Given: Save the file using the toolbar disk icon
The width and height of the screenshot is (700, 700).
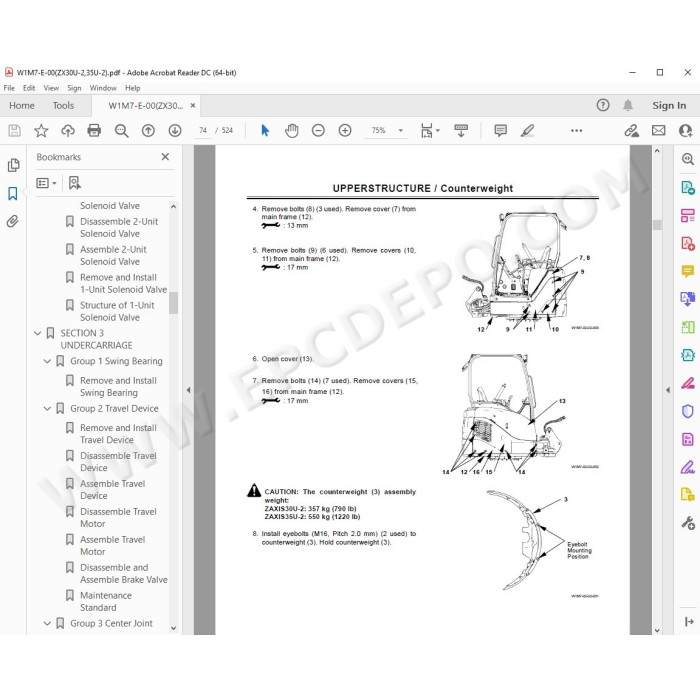Looking at the screenshot, I should 14,130.
